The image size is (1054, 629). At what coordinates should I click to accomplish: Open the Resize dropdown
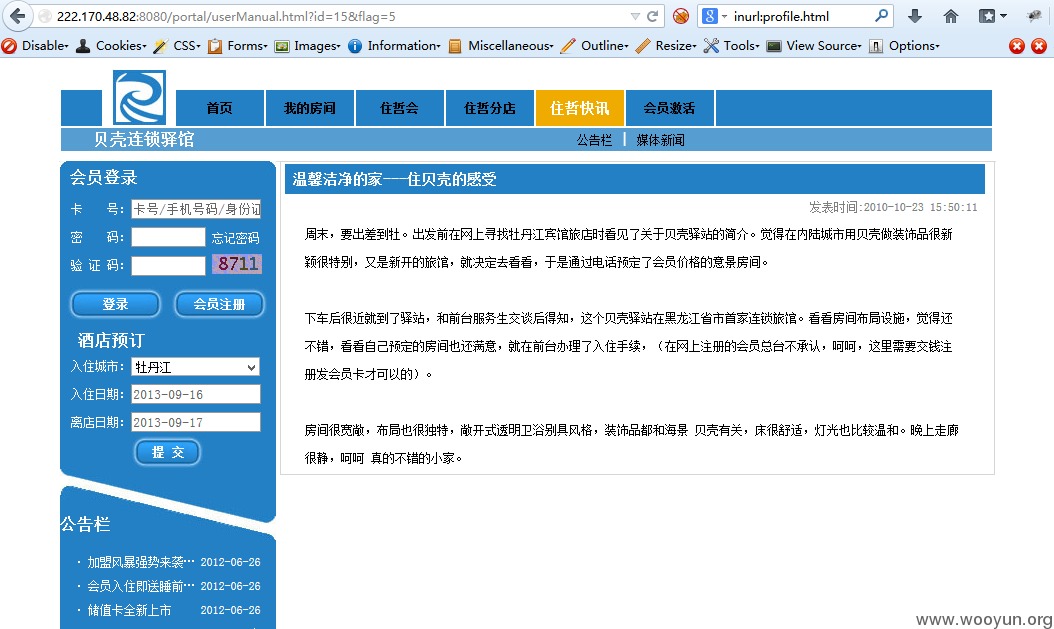pyautogui.click(x=676, y=46)
